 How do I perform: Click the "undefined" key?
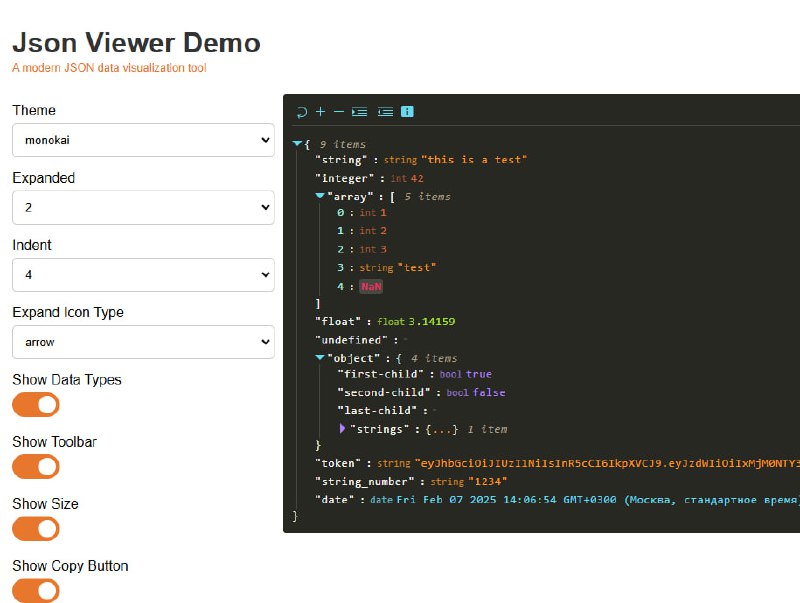pos(351,340)
